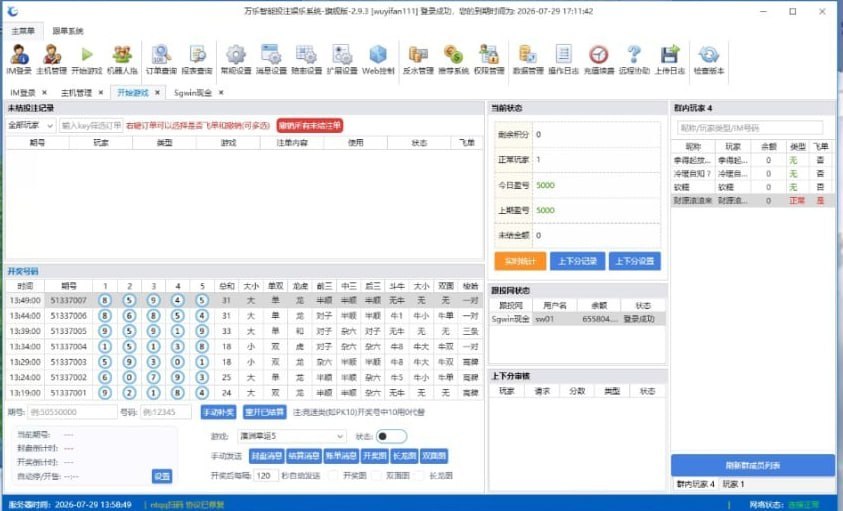This screenshot has width=843, height=511.
Task: Check the 开奖图 auto-send checkbox
Action: (x=333, y=475)
